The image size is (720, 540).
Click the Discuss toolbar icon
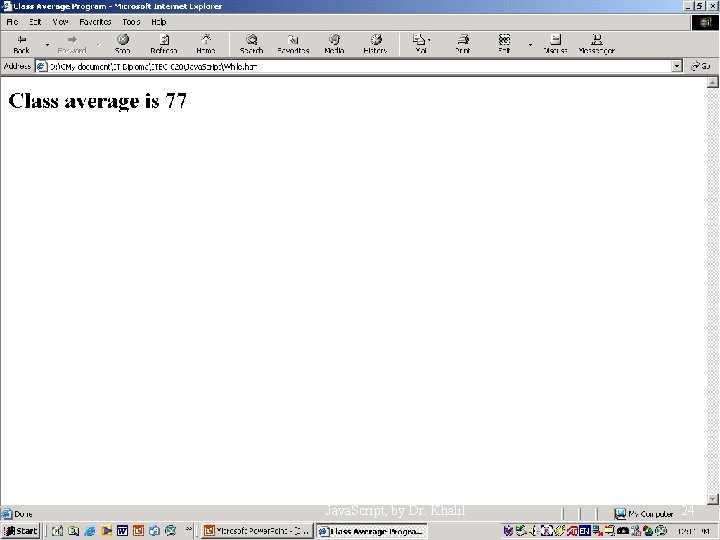(x=555, y=45)
